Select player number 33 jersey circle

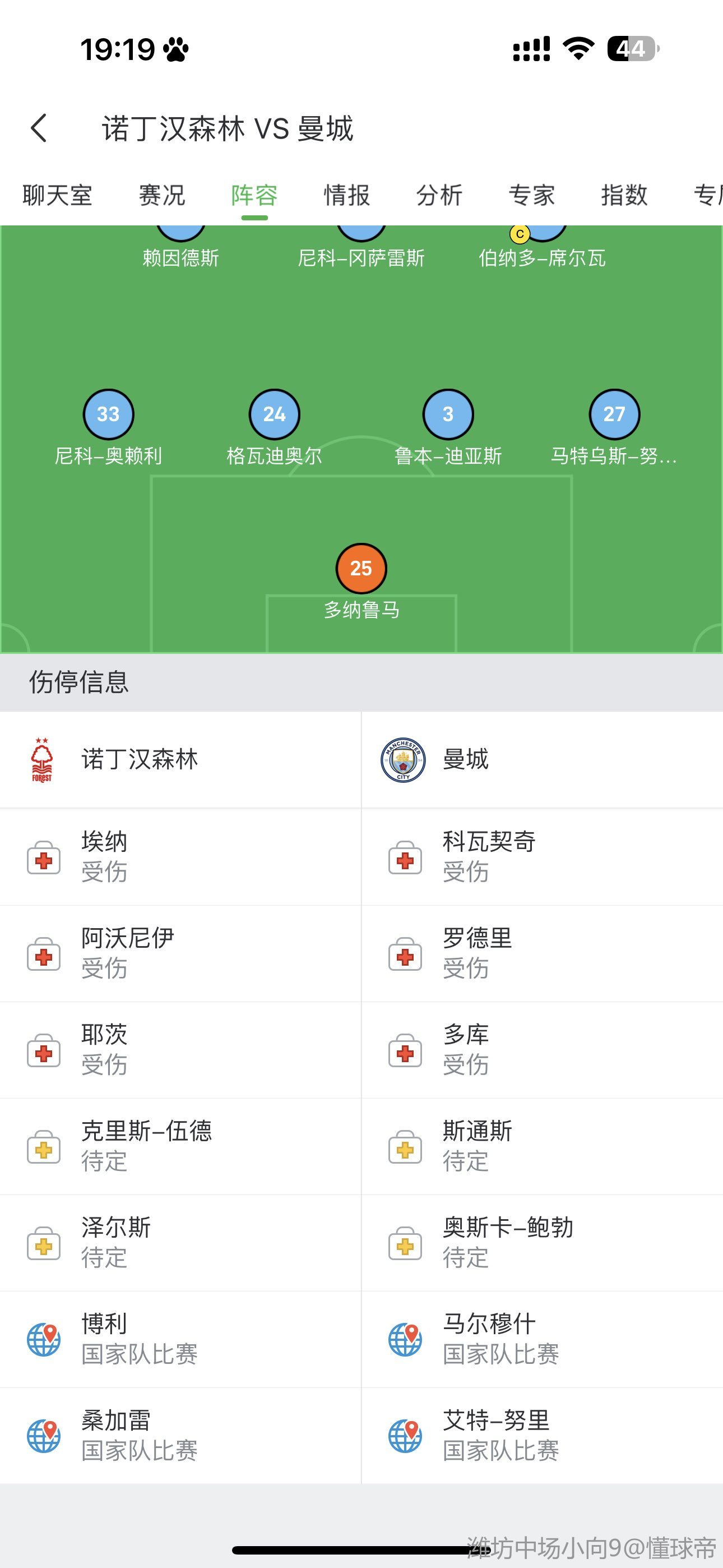click(x=108, y=414)
